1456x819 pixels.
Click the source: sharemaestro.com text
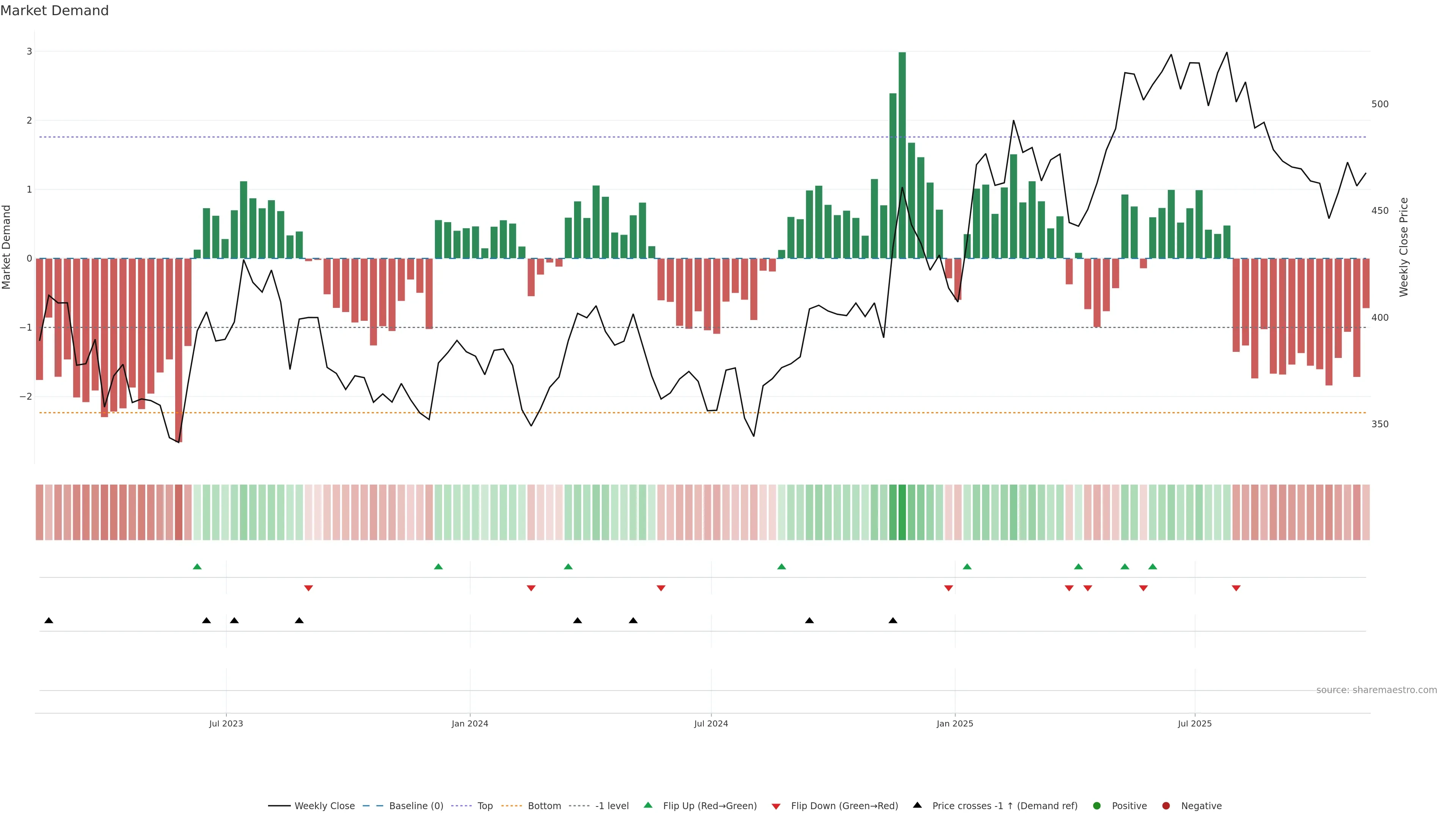(x=1376, y=690)
